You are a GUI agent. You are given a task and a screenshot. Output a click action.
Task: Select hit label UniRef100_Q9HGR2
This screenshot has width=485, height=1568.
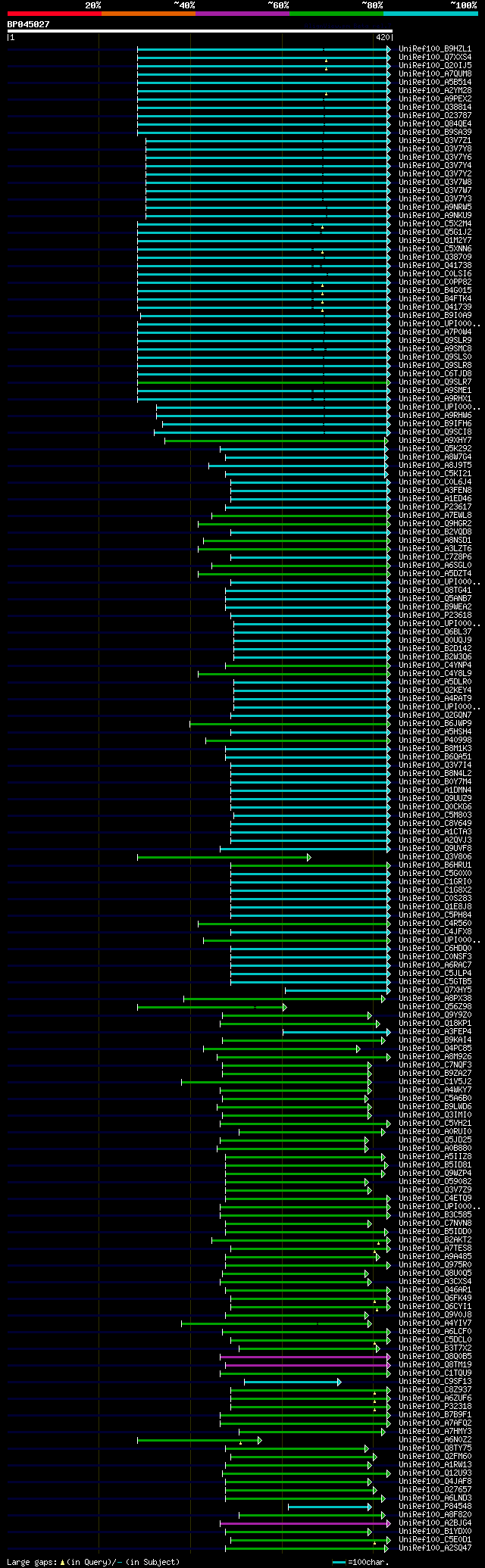[435, 523]
